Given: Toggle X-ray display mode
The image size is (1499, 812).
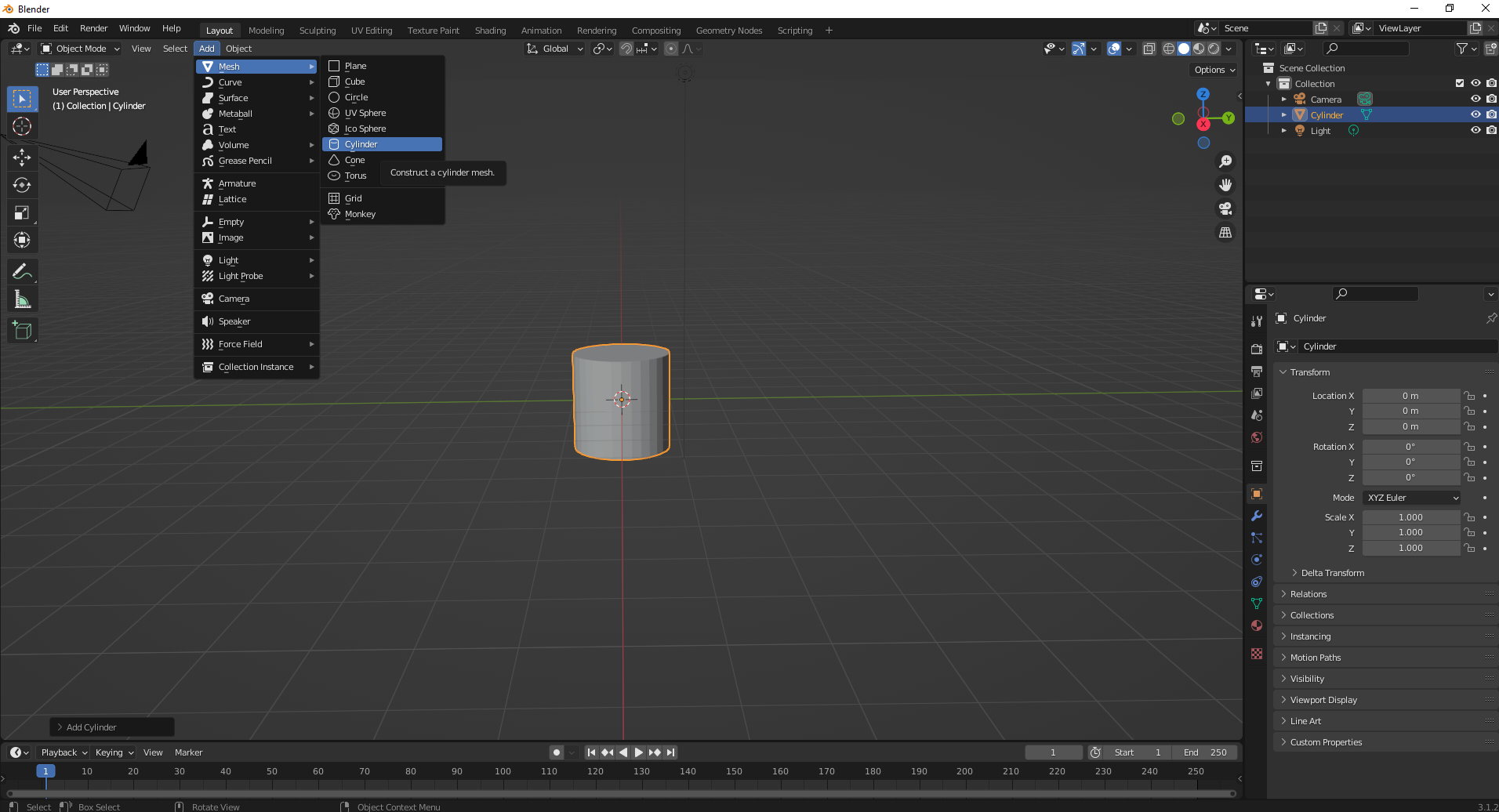Looking at the screenshot, I should tap(1149, 49).
